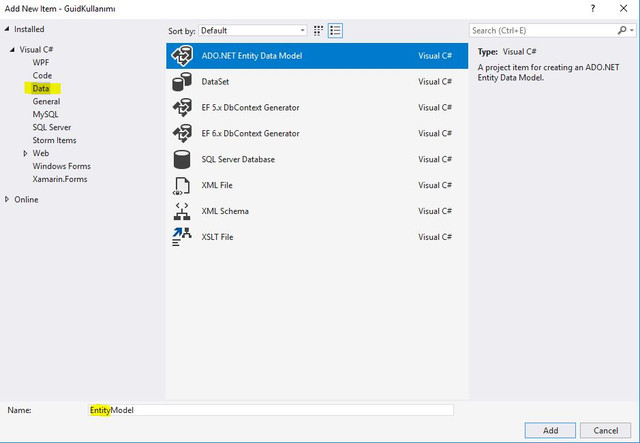Screen dimensions: 640x443
Task: Select the Windows Forms category
Action: coord(62,166)
